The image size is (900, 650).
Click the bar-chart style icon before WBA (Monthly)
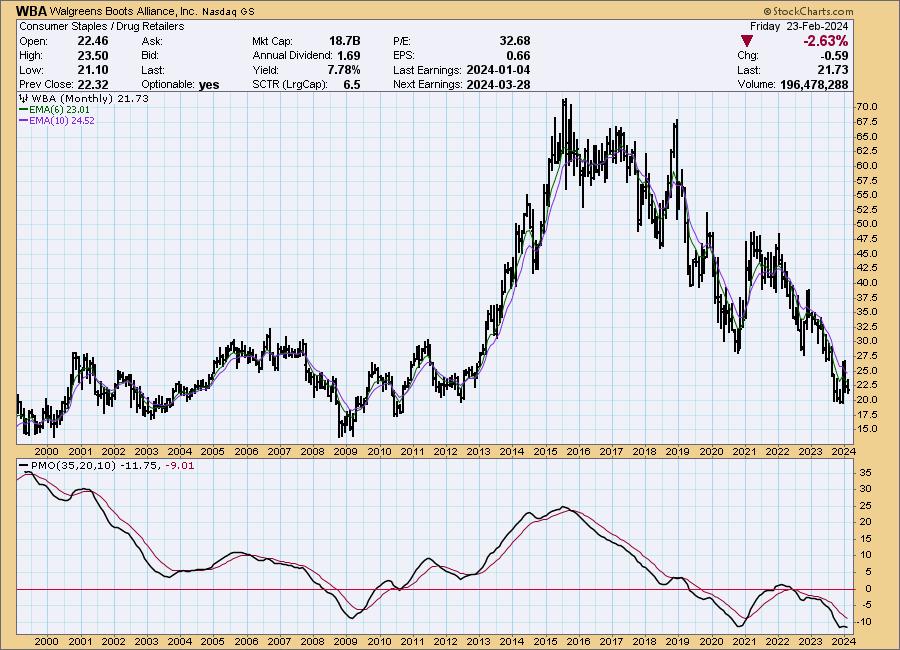[24, 98]
